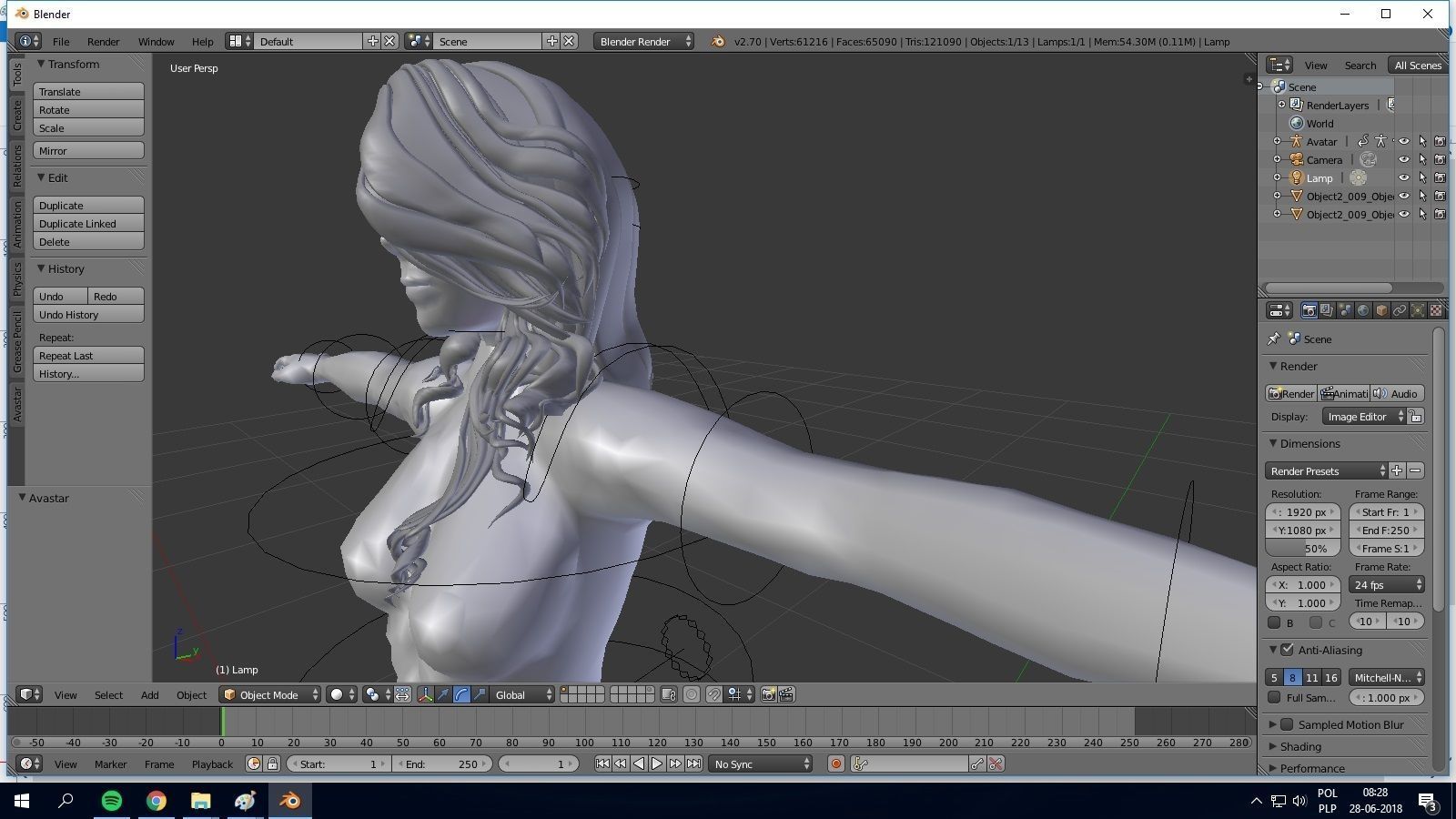Select 16 anti-aliasing samples
This screenshot has height=819, width=1456.
[x=1331, y=677]
